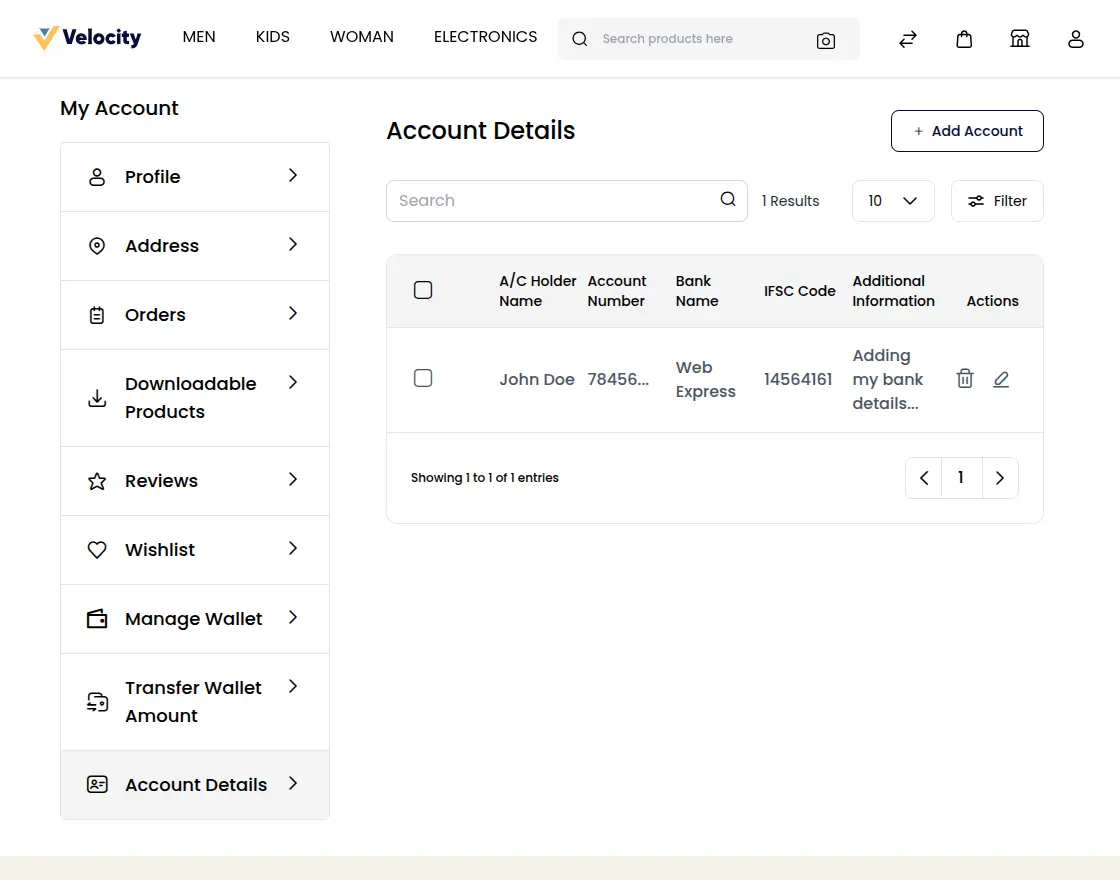Open the KIDS menu item
This screenshot has width=1120, height=880.
coord(272,36)
